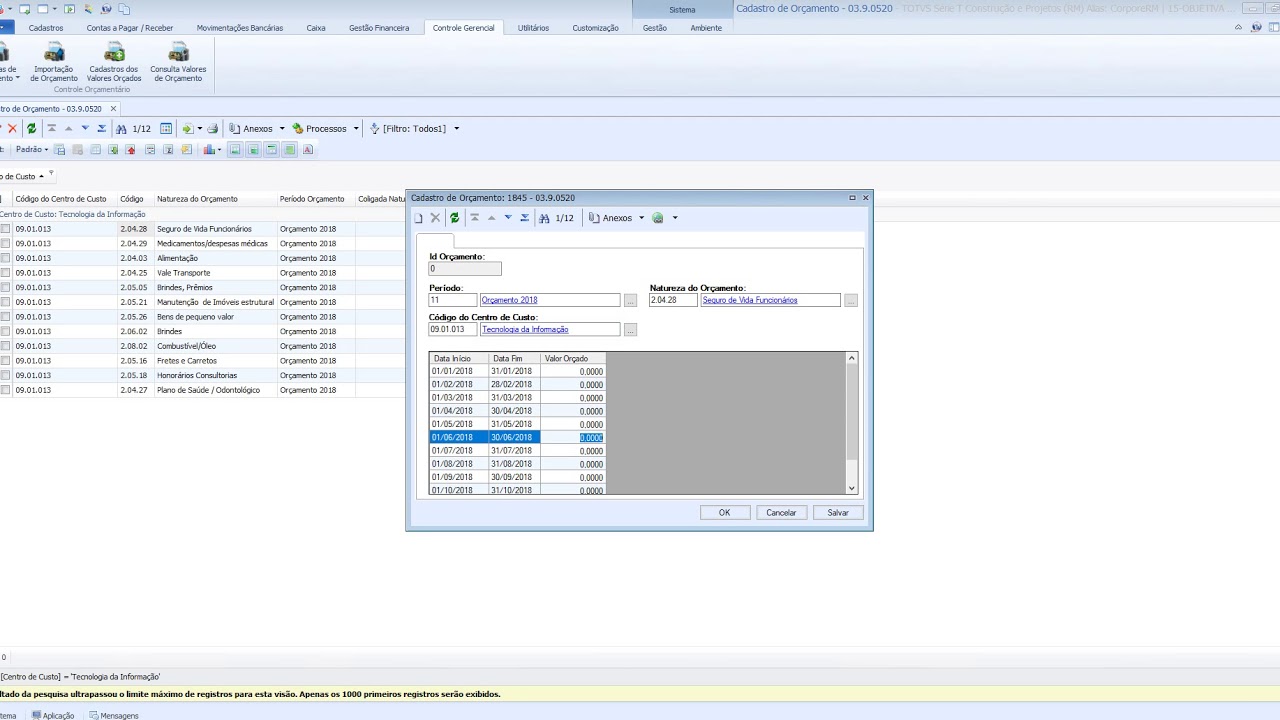Click the chart icon in grid toolbar
1280x720 pixels.
point(210,150)
